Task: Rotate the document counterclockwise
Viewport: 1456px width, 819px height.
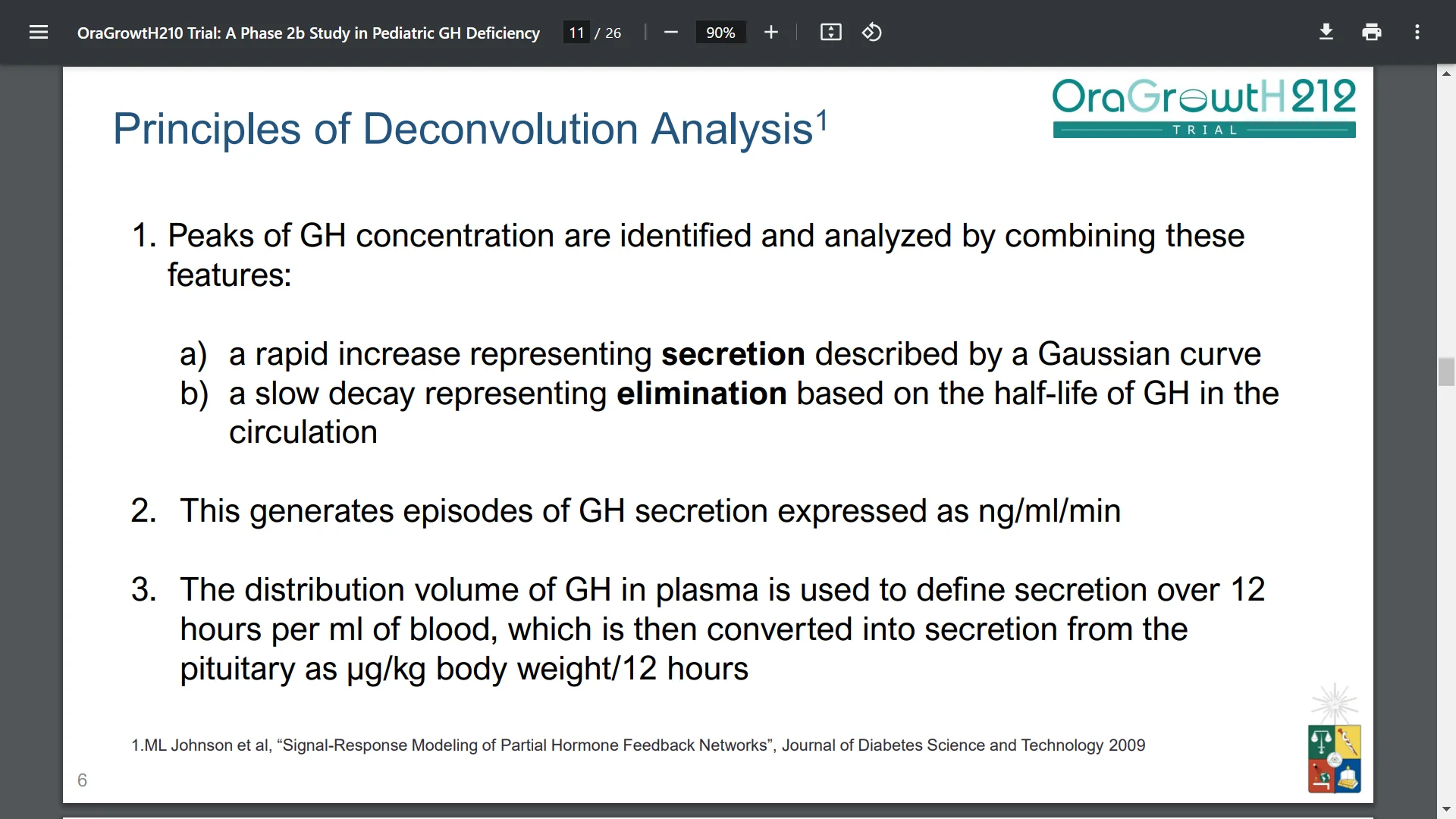Action: pyautogui.click(x=872, y=33)
